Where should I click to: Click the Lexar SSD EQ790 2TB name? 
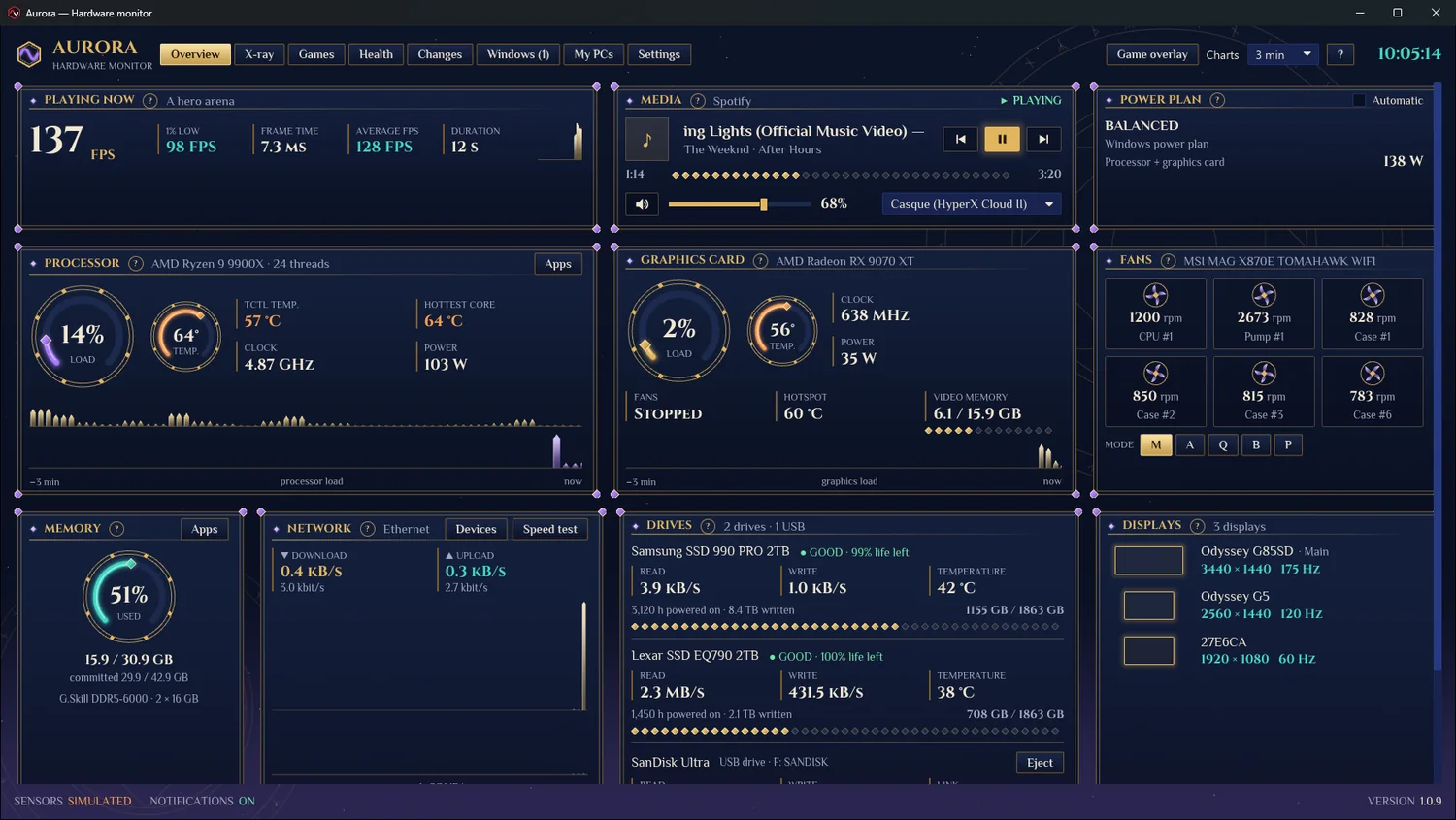[695, 655]
